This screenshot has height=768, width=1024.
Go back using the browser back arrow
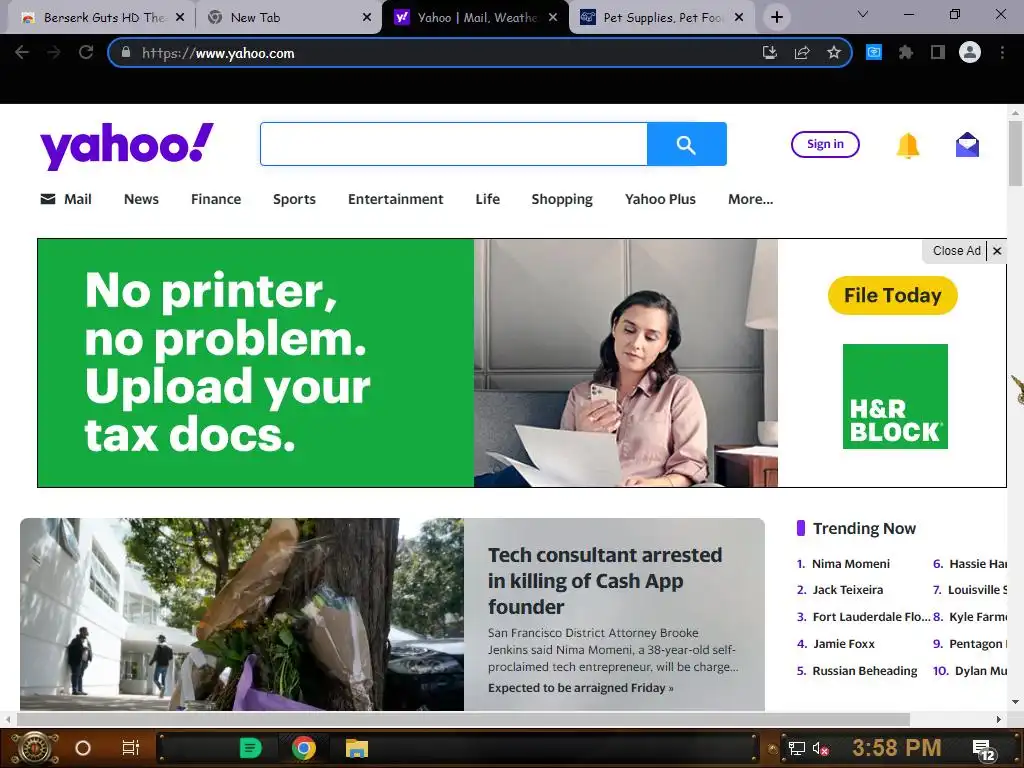tap(22, 53)
